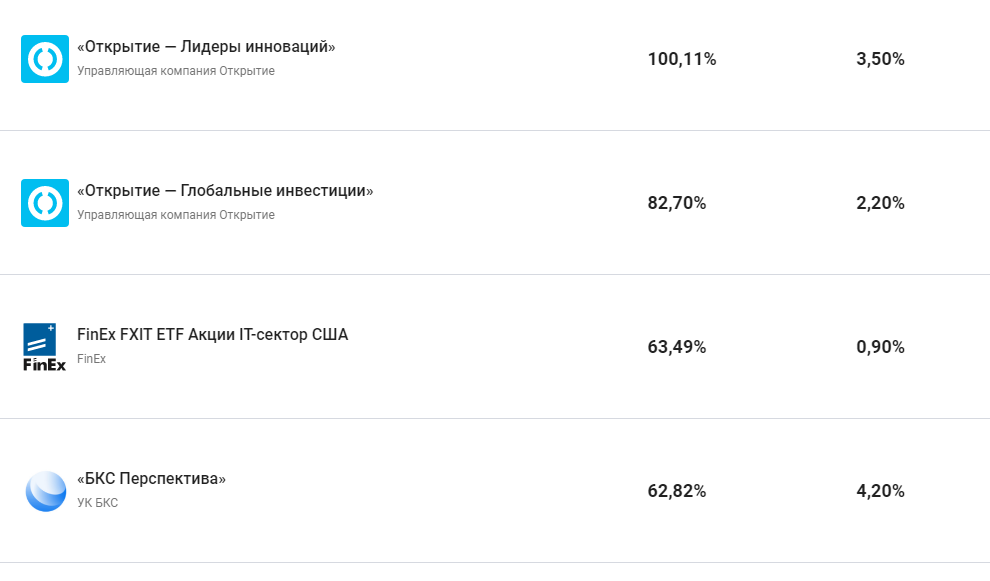
Task: Click the 0,90% fee value
Action: pos(880,347)
